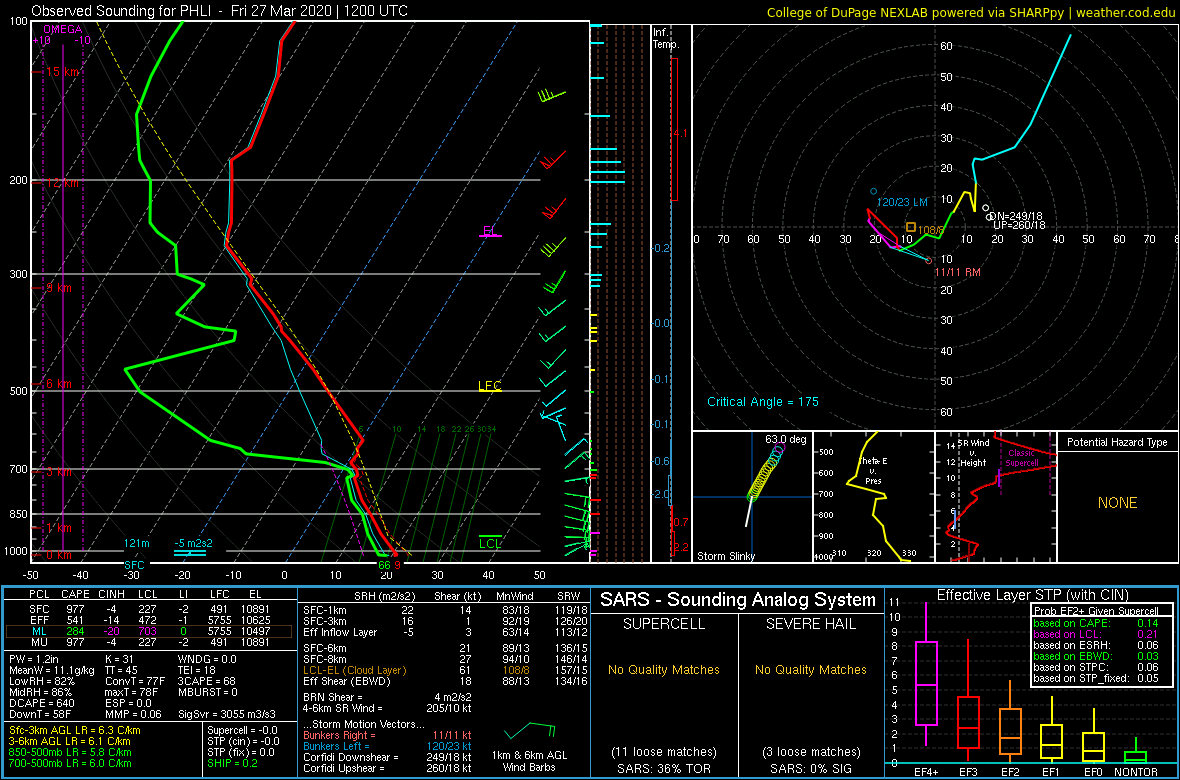This screenshot has height=780, width=1180.
Task: Click the Corfidi Downshear line
Action: (x=388, y=757)
